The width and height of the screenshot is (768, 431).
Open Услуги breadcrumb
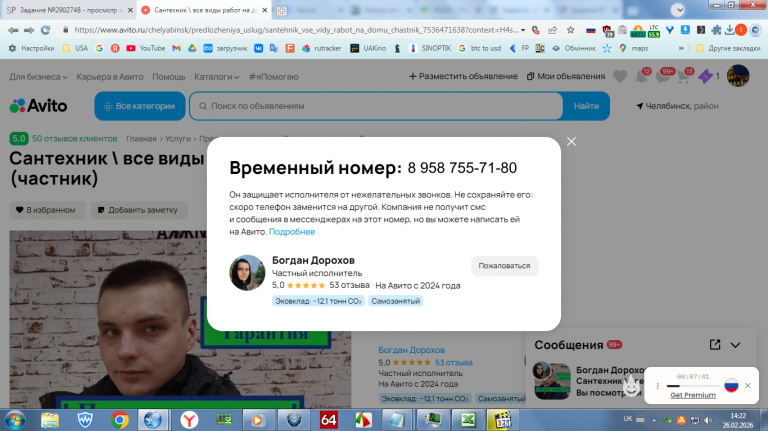(178, 139)
